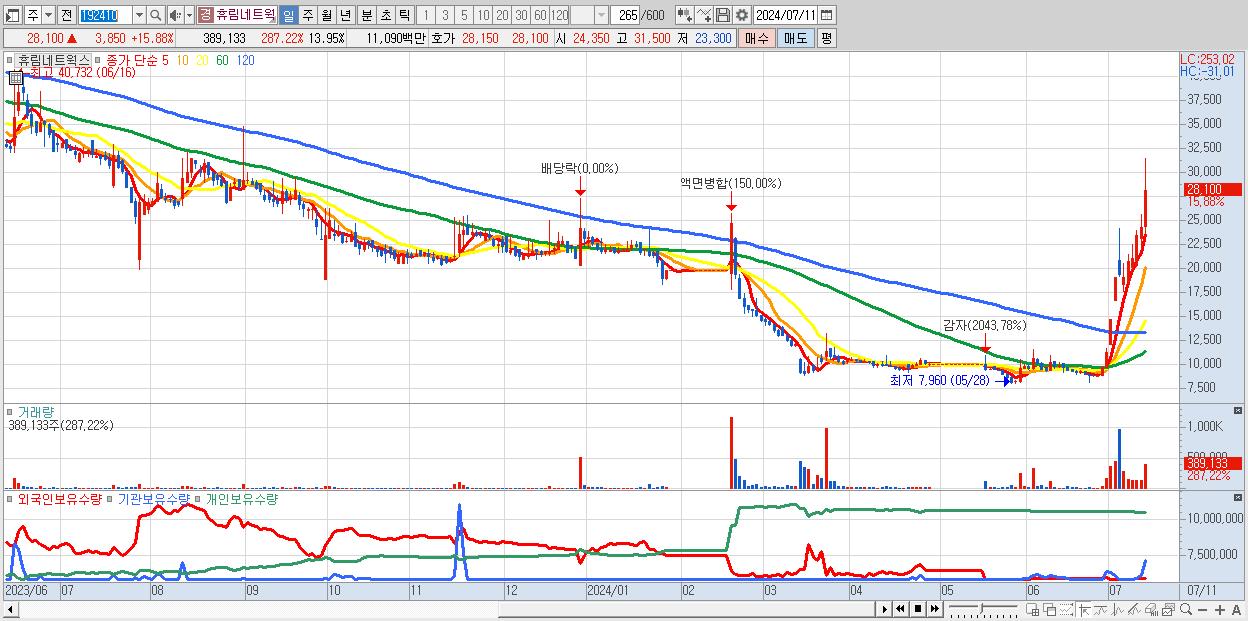The image size is (1248, 621).
Task: Open the 주 dropdown arrow at top-left
Action: click(49, 15)
